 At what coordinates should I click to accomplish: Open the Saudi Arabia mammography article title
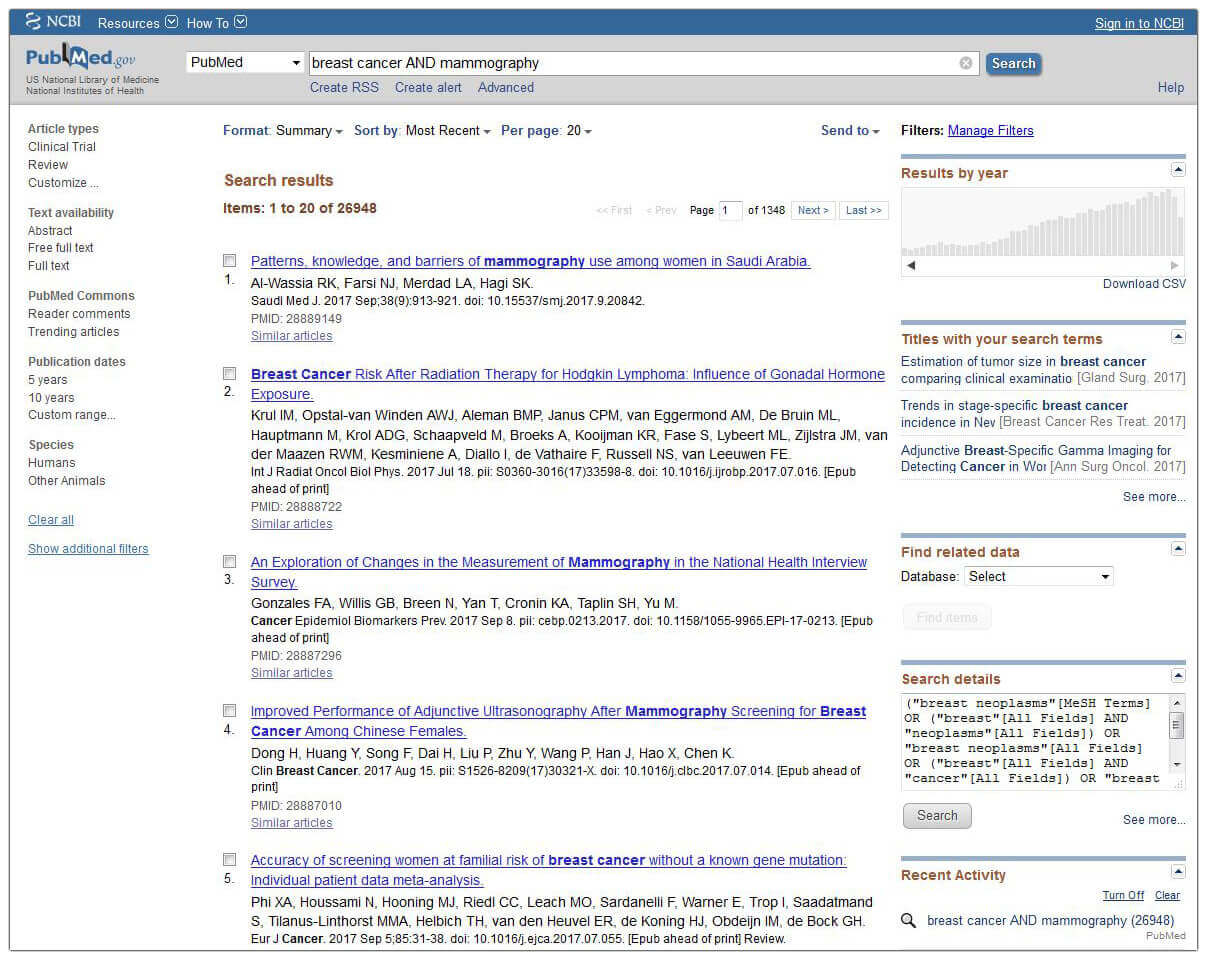[x=530, y=261]
